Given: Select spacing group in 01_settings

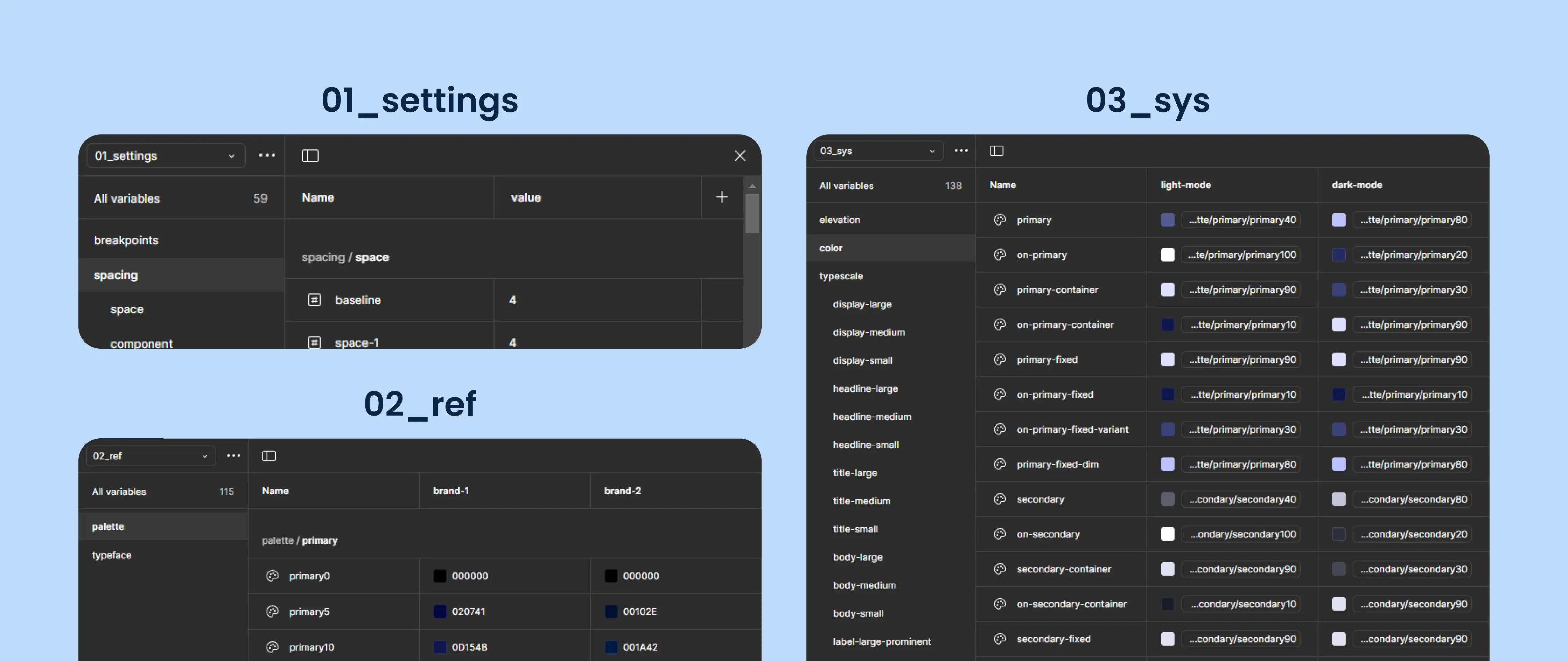Looking at the screenshot, I should [181, 275].
